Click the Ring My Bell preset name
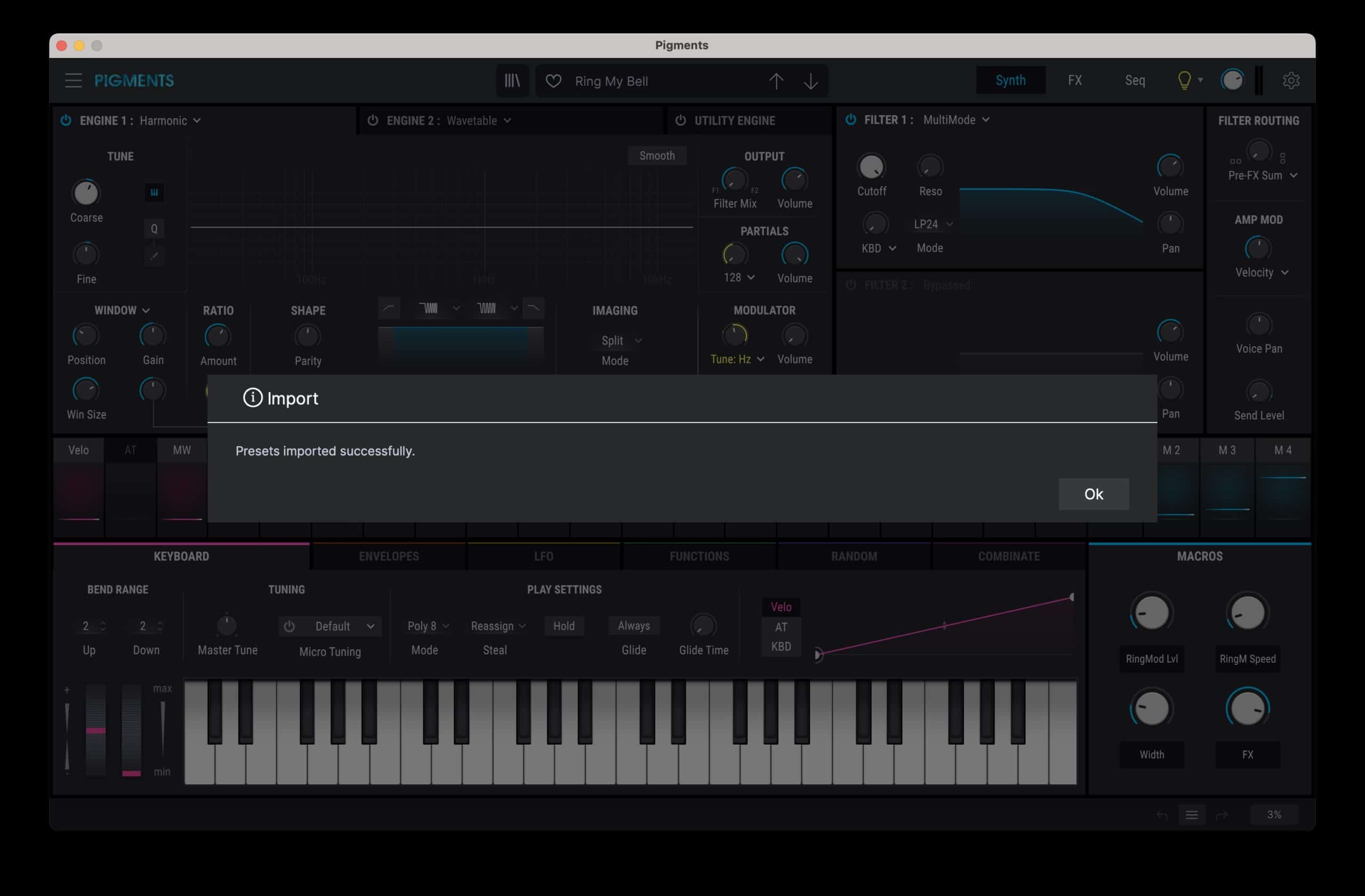1365x896 pixels. tap(611, 82)
